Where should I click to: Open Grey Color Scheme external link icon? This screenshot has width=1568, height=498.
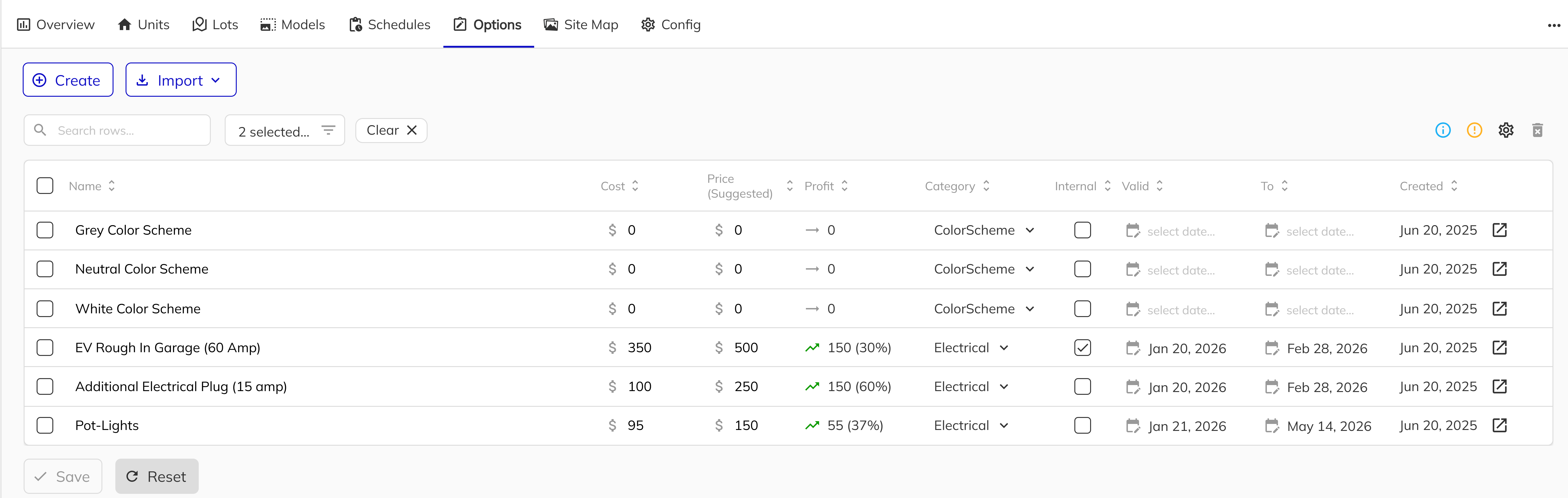pyautogui.click(x=1500, y=230)
